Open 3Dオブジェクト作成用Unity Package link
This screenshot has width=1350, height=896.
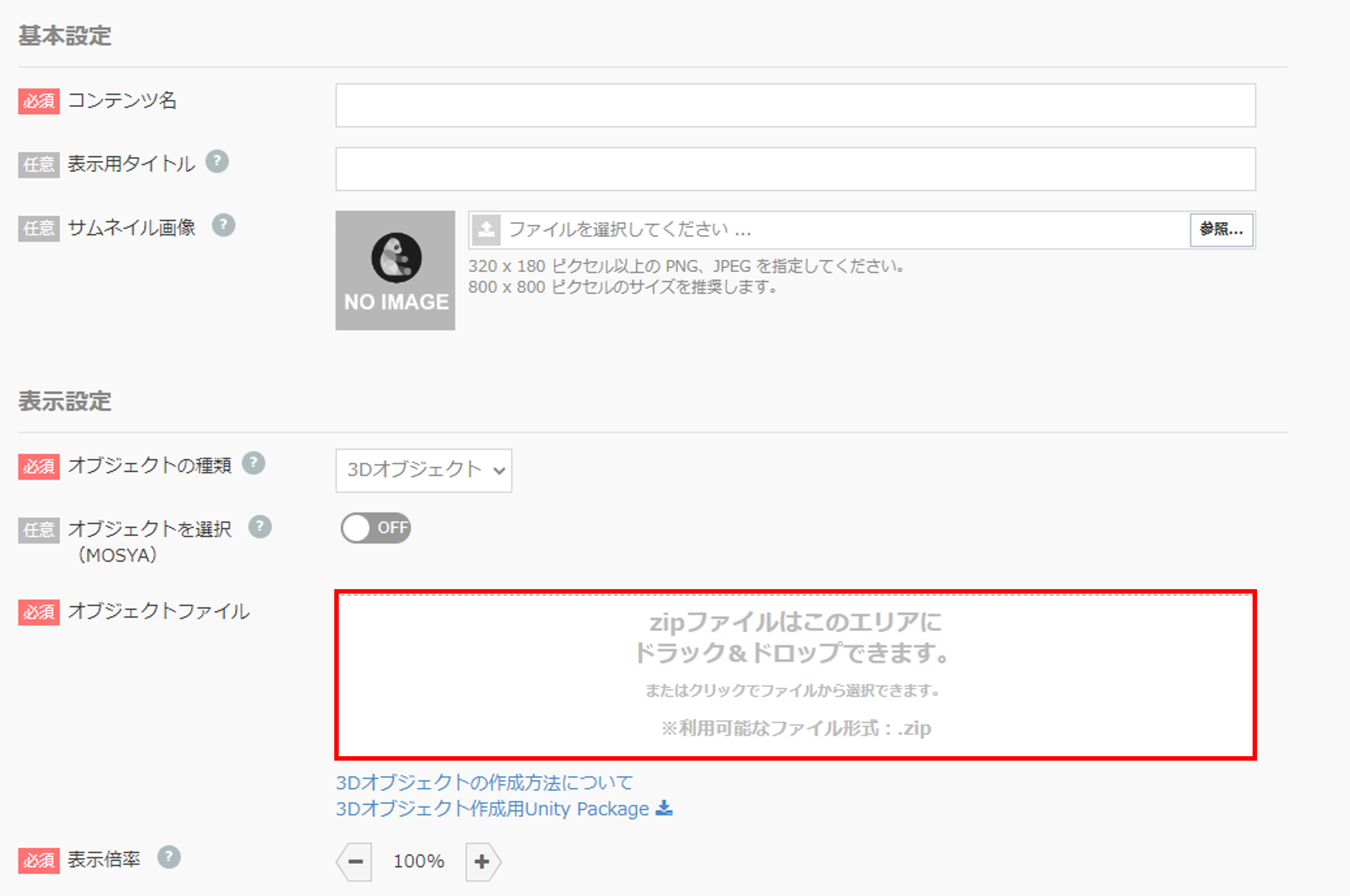coord(492,808)
